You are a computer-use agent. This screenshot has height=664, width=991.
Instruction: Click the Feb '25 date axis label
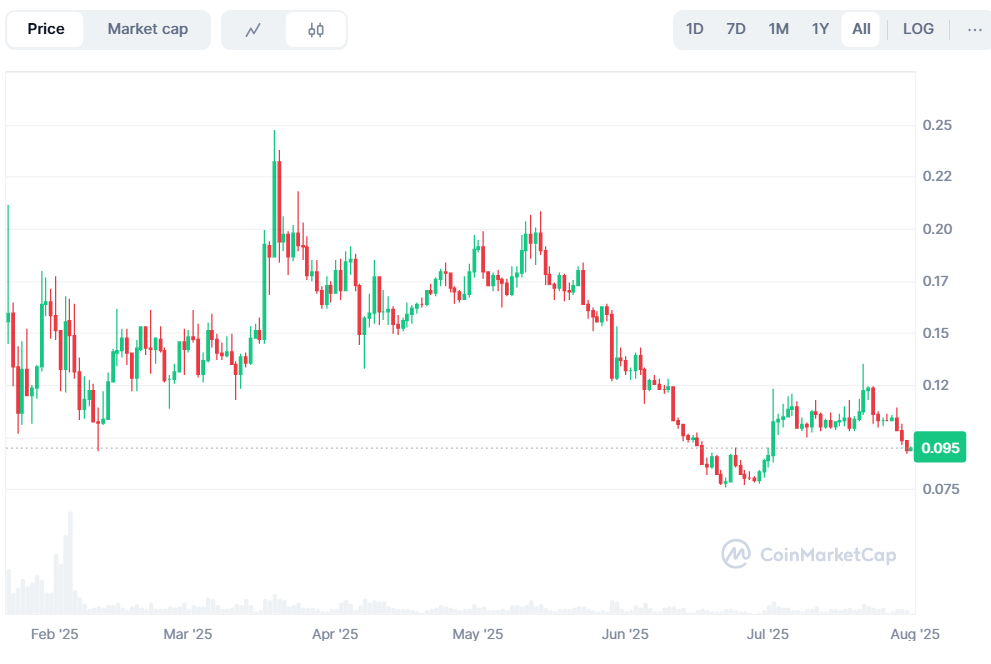click(x=55, y=634)
